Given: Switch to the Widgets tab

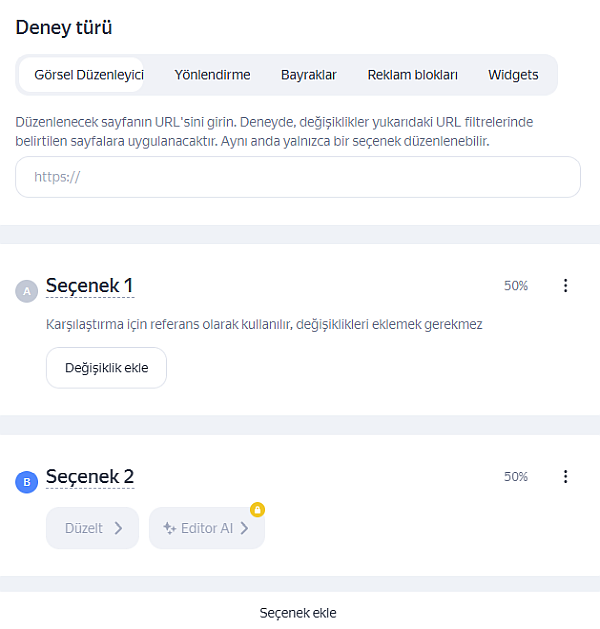Looking at the screenshot, I should [513, 75].
